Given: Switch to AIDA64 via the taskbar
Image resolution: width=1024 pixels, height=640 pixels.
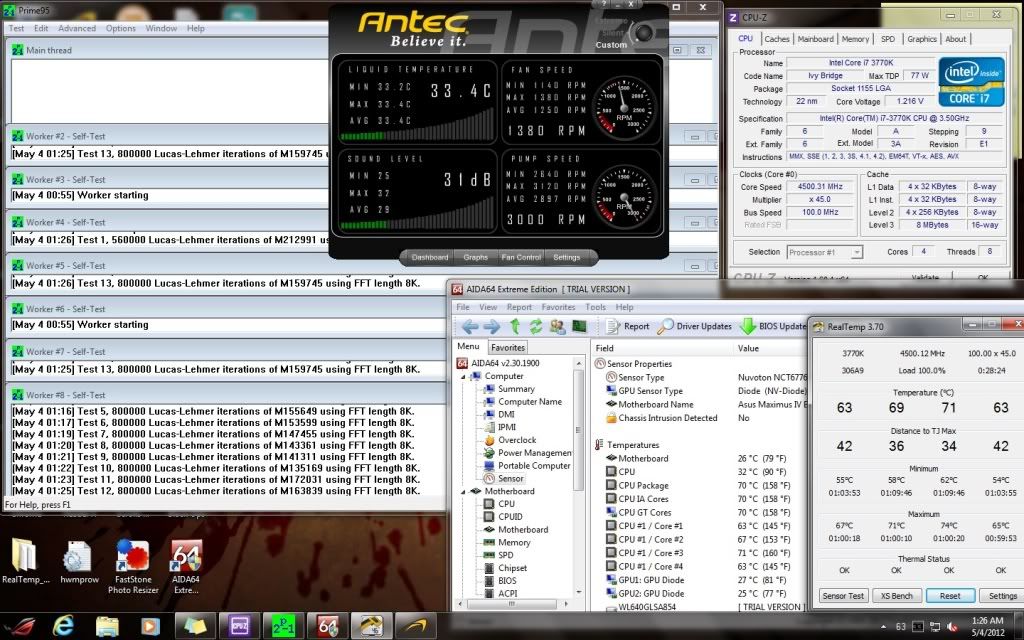Looking at the screenshot, I should click(327, 627).
